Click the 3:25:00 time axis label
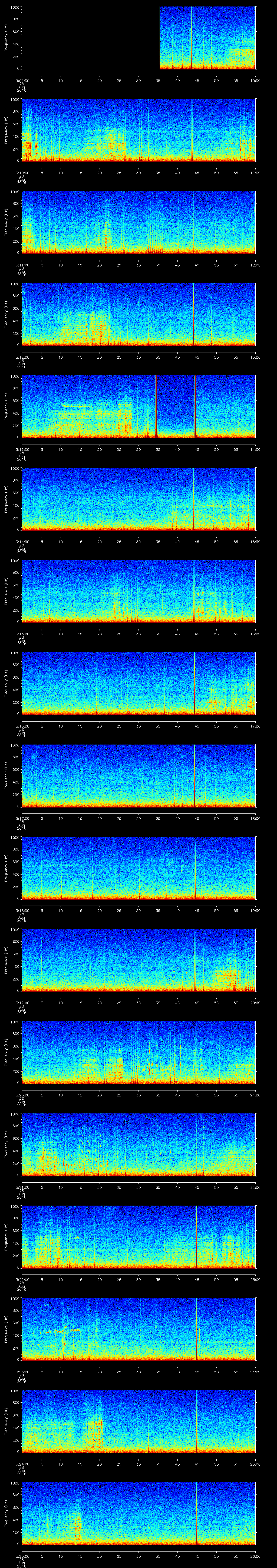 click(22, 1556)
